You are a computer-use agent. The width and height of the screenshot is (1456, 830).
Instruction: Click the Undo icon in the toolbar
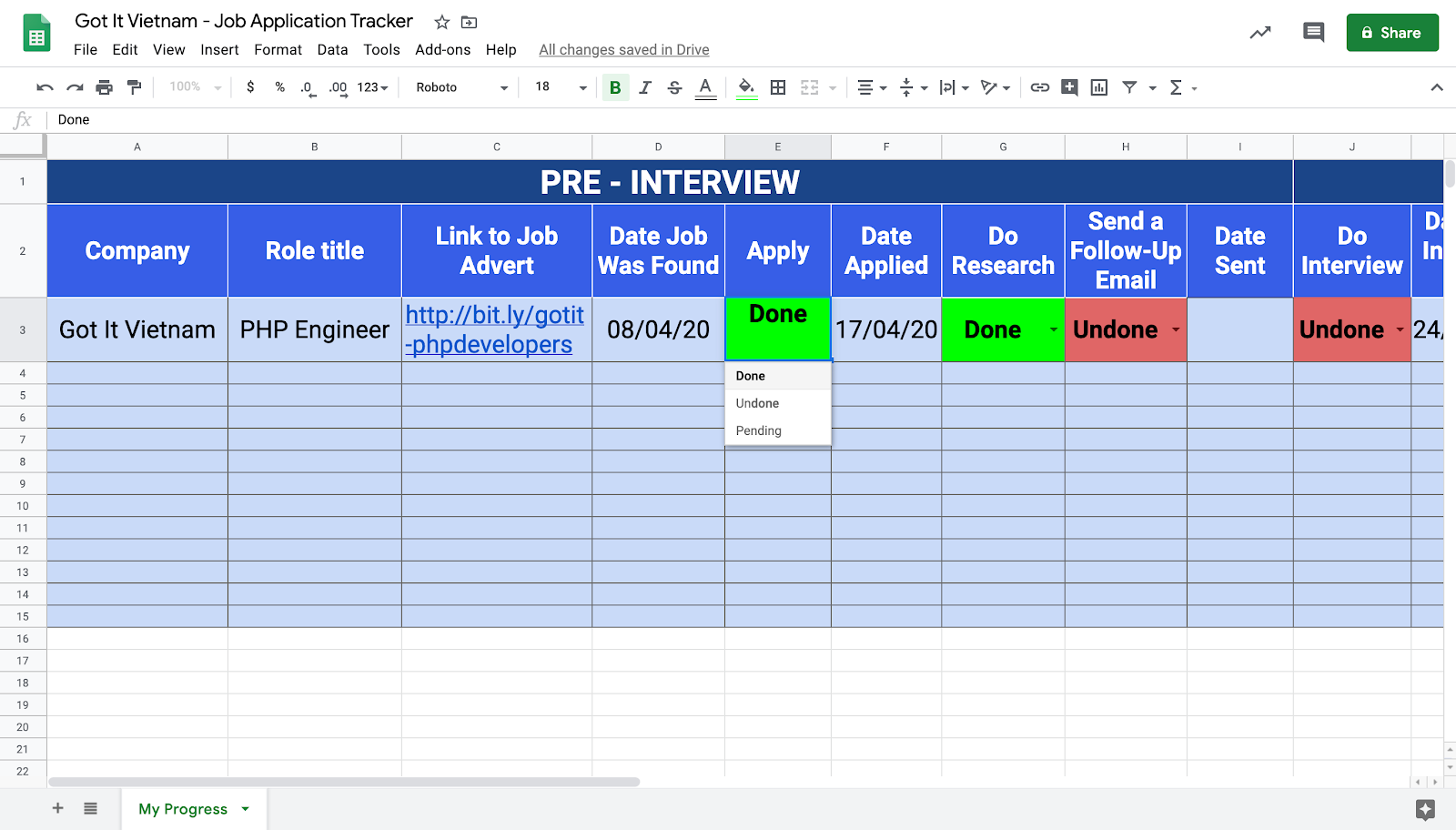coord(45,87)
